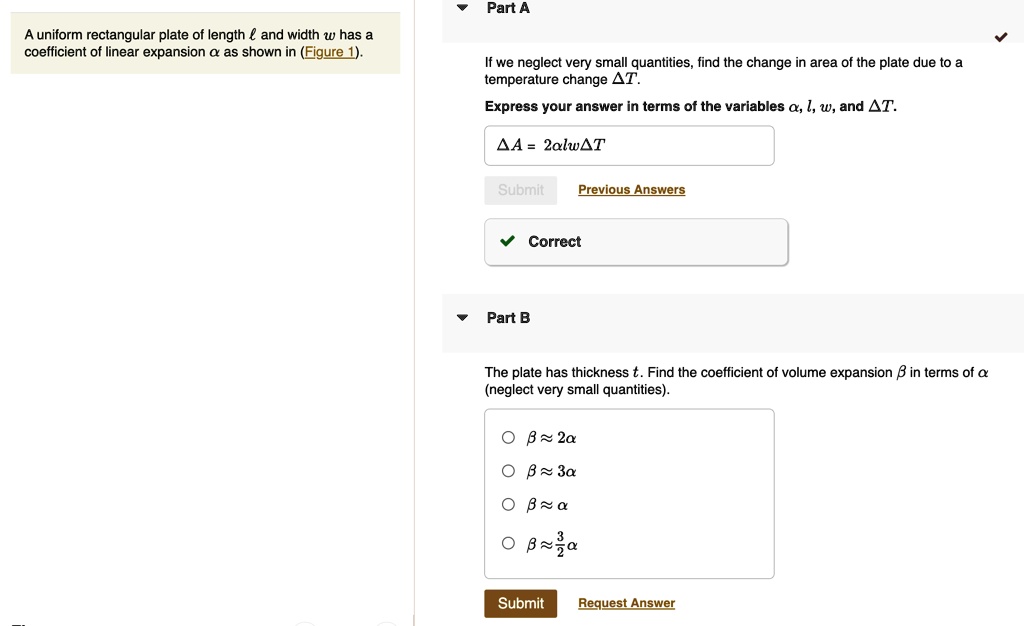Select the β ≈ 2α answer option
1024x626 pixels.
click(x=508, y=436)
